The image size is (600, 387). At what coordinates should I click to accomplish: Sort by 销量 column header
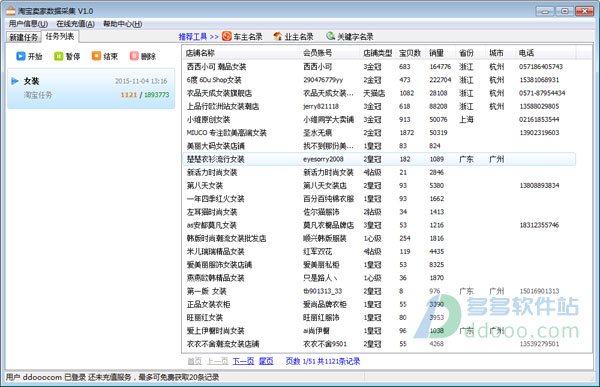tap(441, 53)
